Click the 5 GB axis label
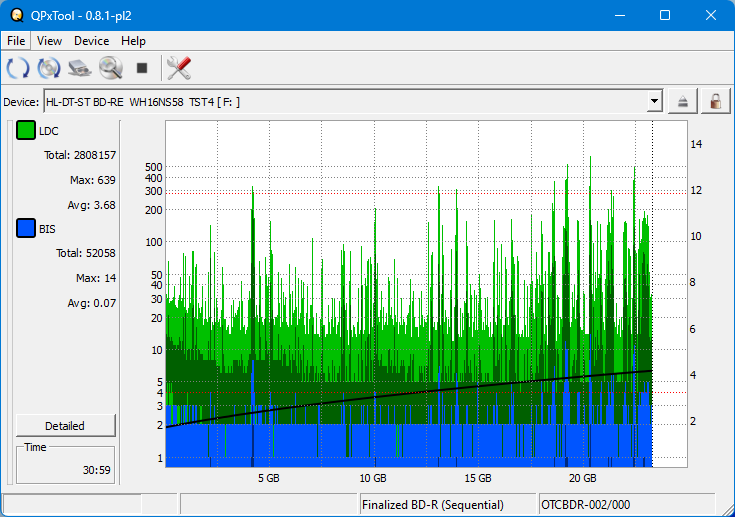Viewport: 735px width, 517px height. pyautogui.click(x=269, y=478)
